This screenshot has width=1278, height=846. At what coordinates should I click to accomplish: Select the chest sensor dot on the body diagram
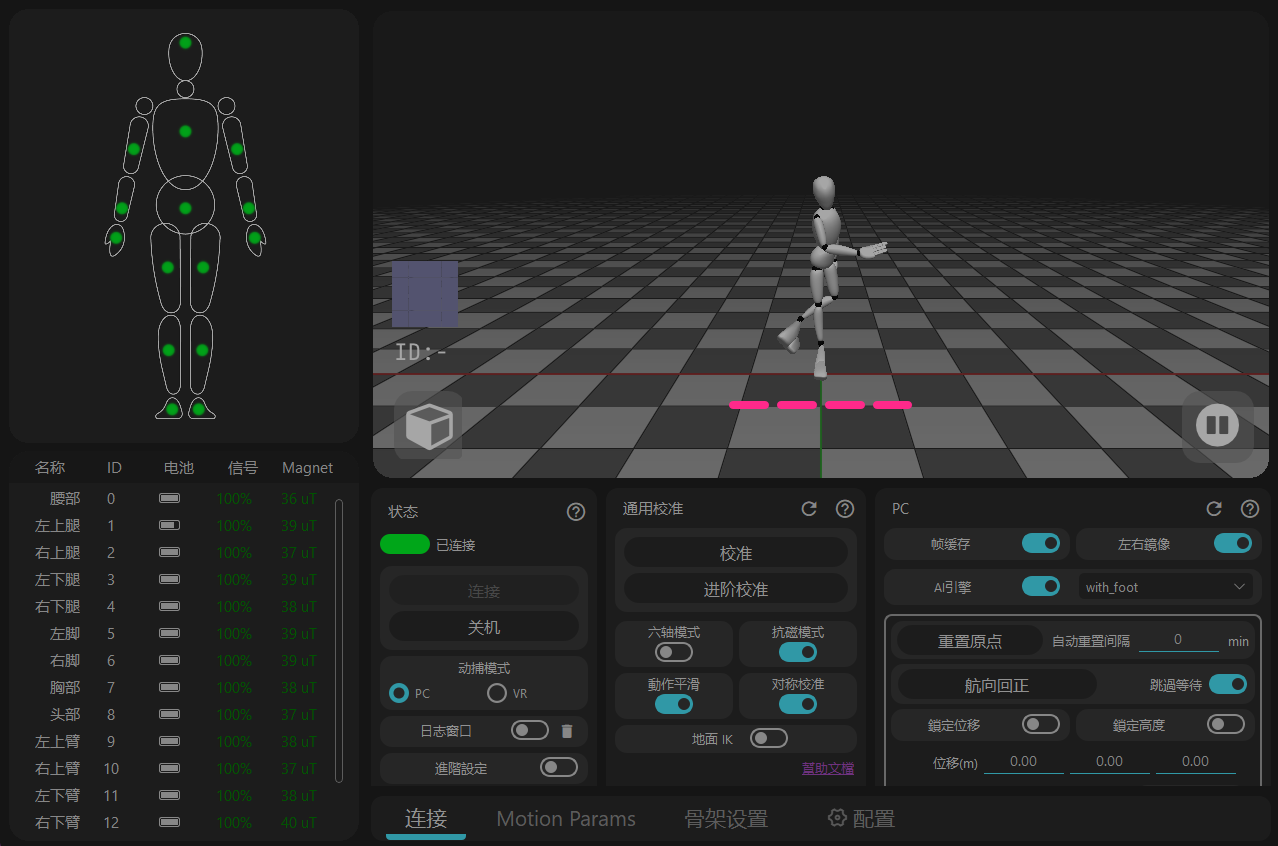click(185, 131)
